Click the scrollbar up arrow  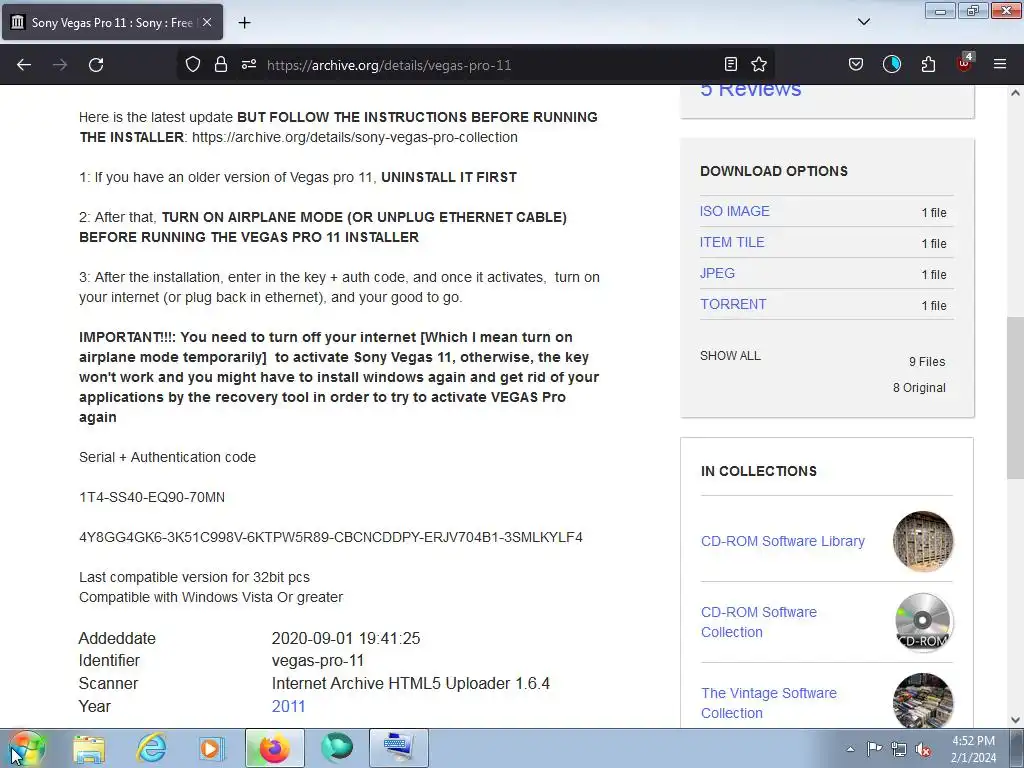[x=1015, y=93]
